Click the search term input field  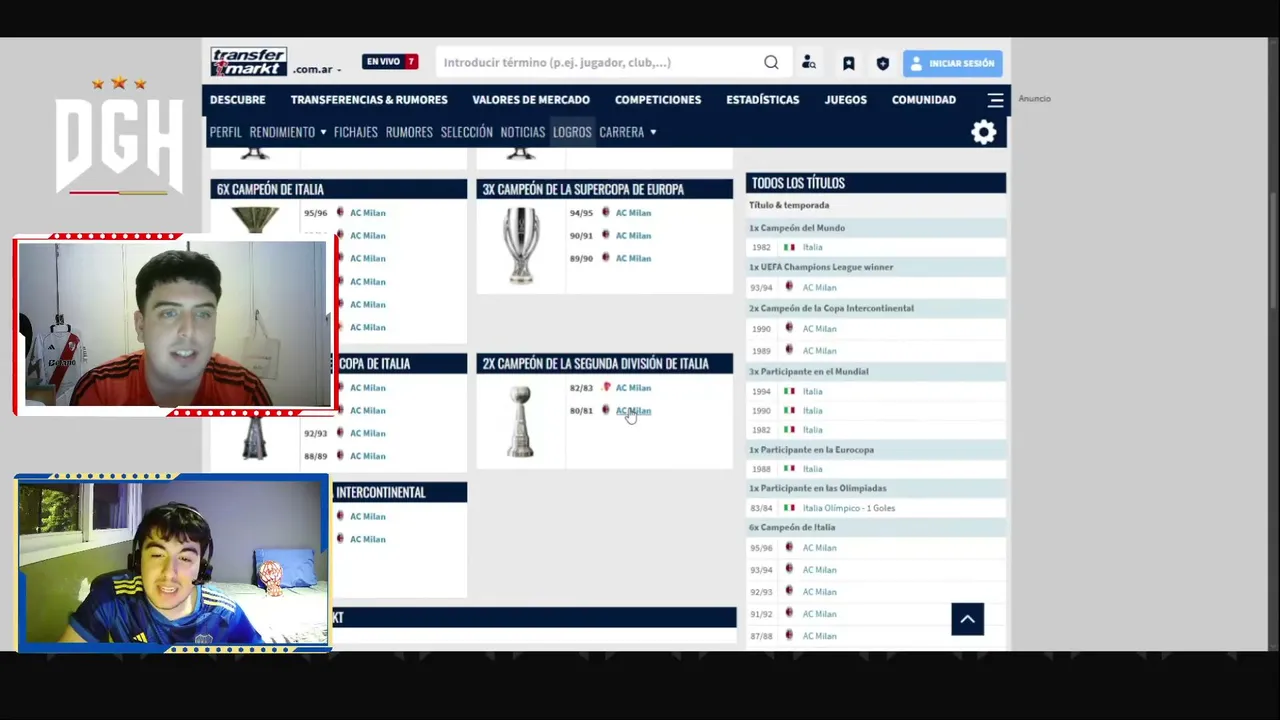[x=598, y=63]
